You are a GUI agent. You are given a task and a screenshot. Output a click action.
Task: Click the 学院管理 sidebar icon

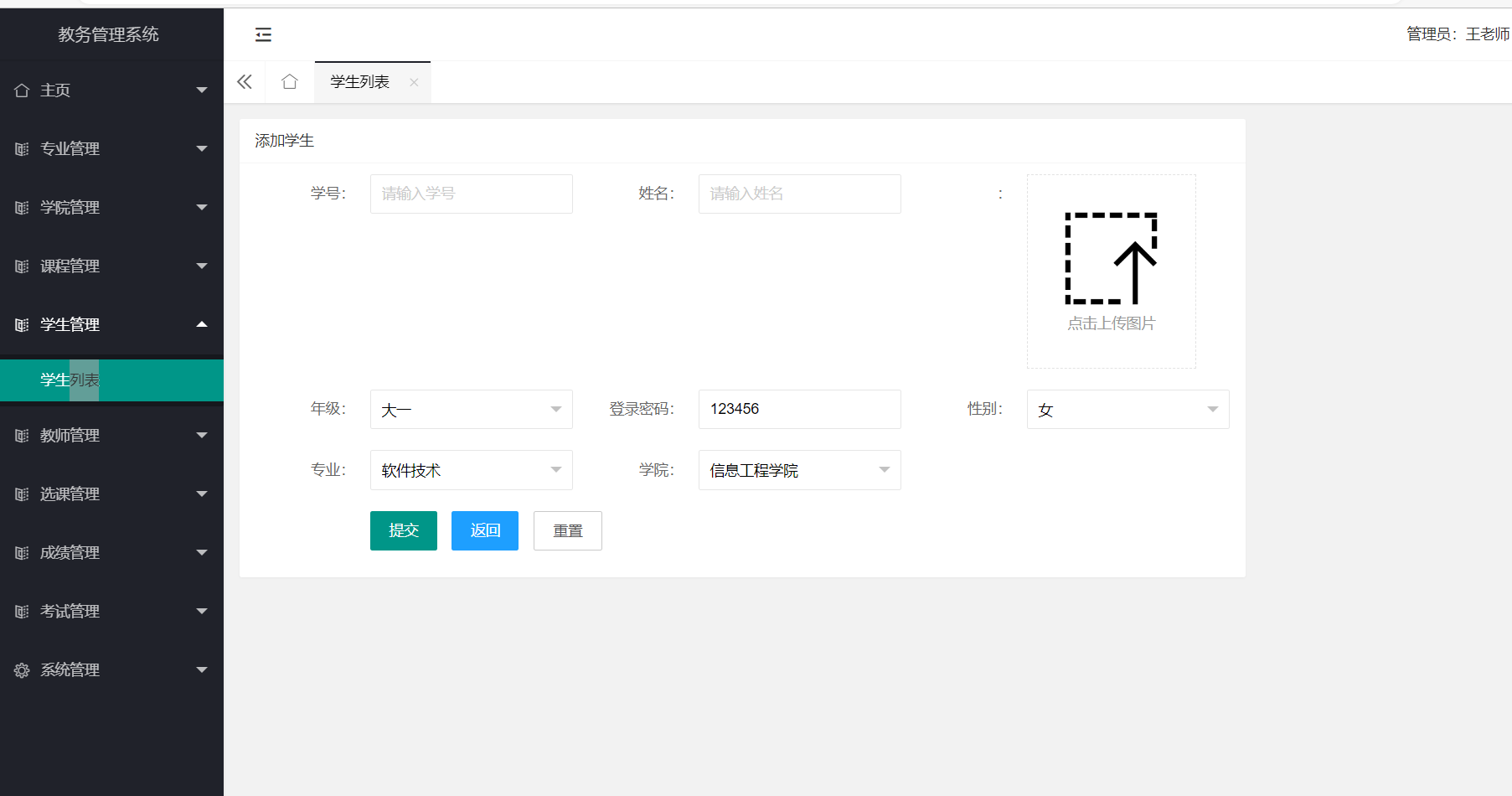point(22,208)
